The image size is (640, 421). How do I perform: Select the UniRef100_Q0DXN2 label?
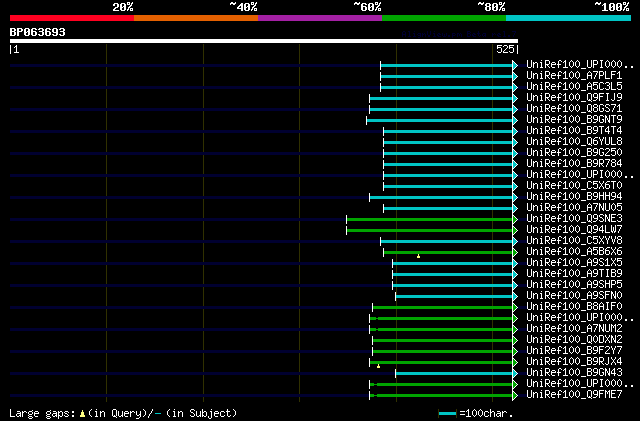(x=574, y=340)
